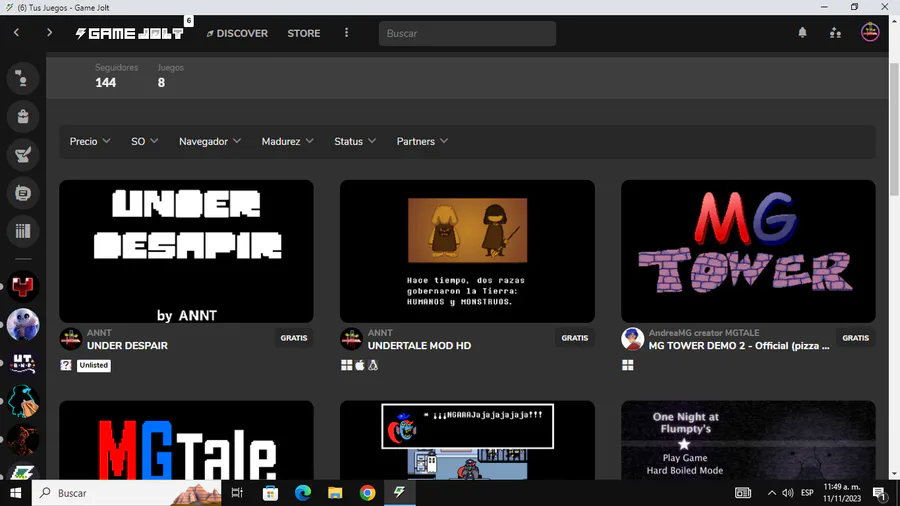The height and width of the screenshot is (506, 900).
Task: Open the UNDER DESPAIR title link
Action: pos(127,345)
